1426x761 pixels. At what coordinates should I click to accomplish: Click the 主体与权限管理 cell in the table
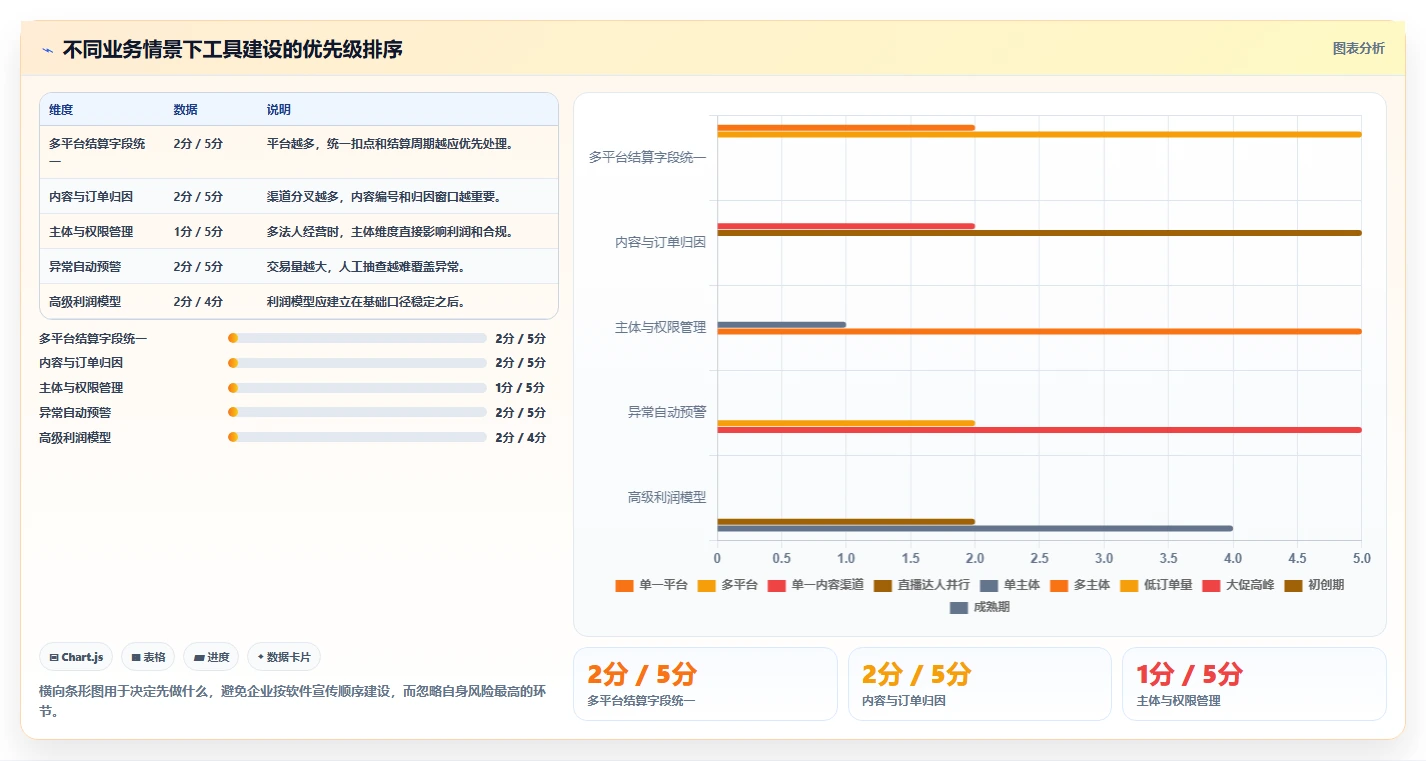pos(91,231)
